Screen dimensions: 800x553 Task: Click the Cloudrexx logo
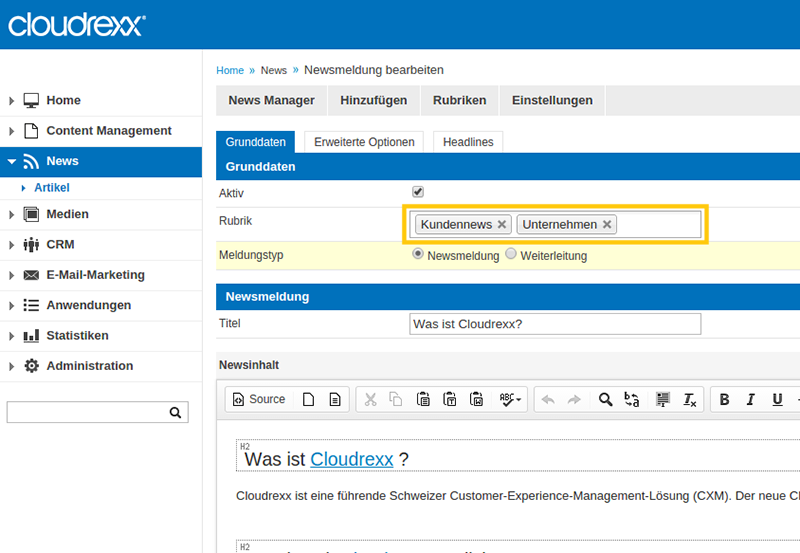[77, 25]
